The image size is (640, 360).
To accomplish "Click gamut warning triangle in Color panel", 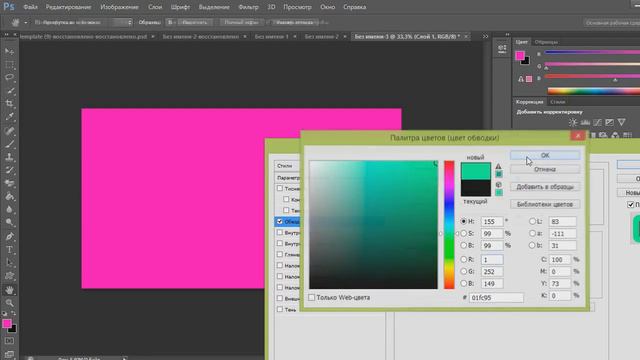I will [x=521, y=79].
